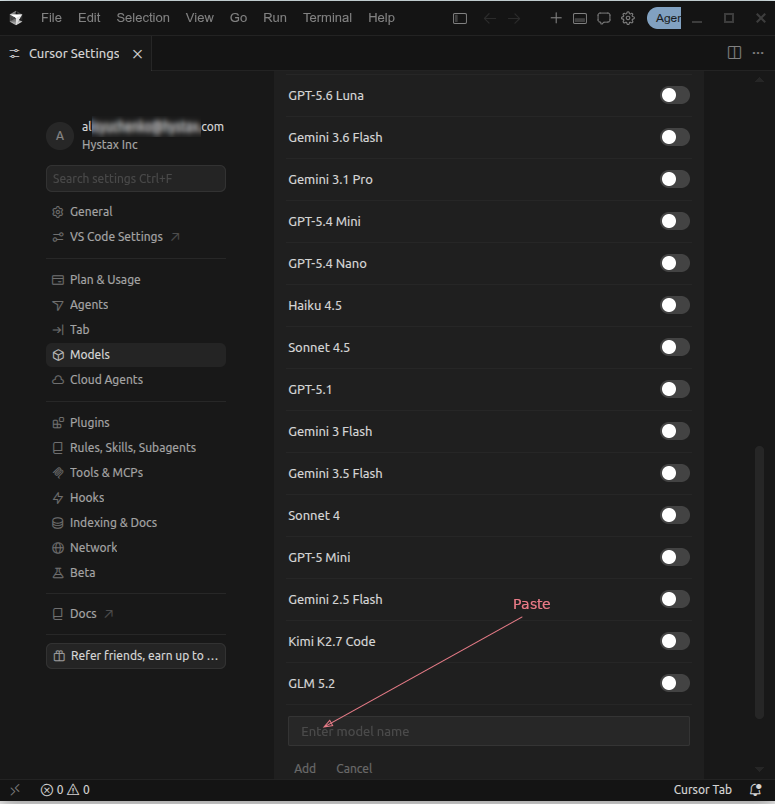Screen dimensions: 775x804
Task: Click the models list scrollbar thumb
Action: [759, 582]
